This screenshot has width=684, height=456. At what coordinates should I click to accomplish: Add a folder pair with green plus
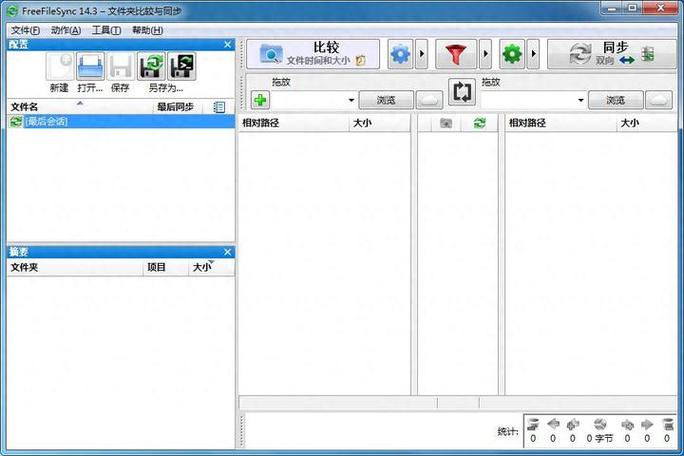click(x=260, y=100)
